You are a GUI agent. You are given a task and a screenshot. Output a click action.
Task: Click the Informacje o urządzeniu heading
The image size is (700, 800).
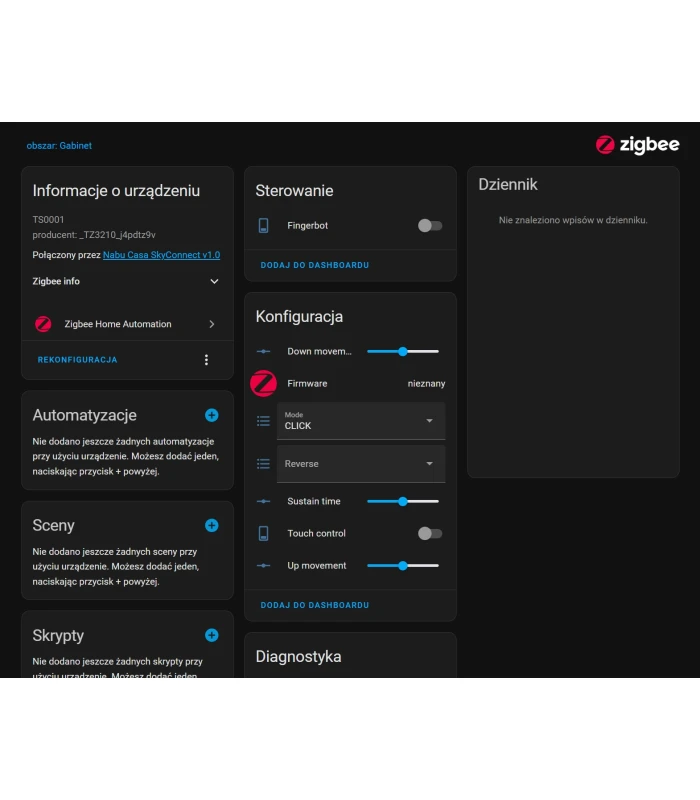(116, 190)
